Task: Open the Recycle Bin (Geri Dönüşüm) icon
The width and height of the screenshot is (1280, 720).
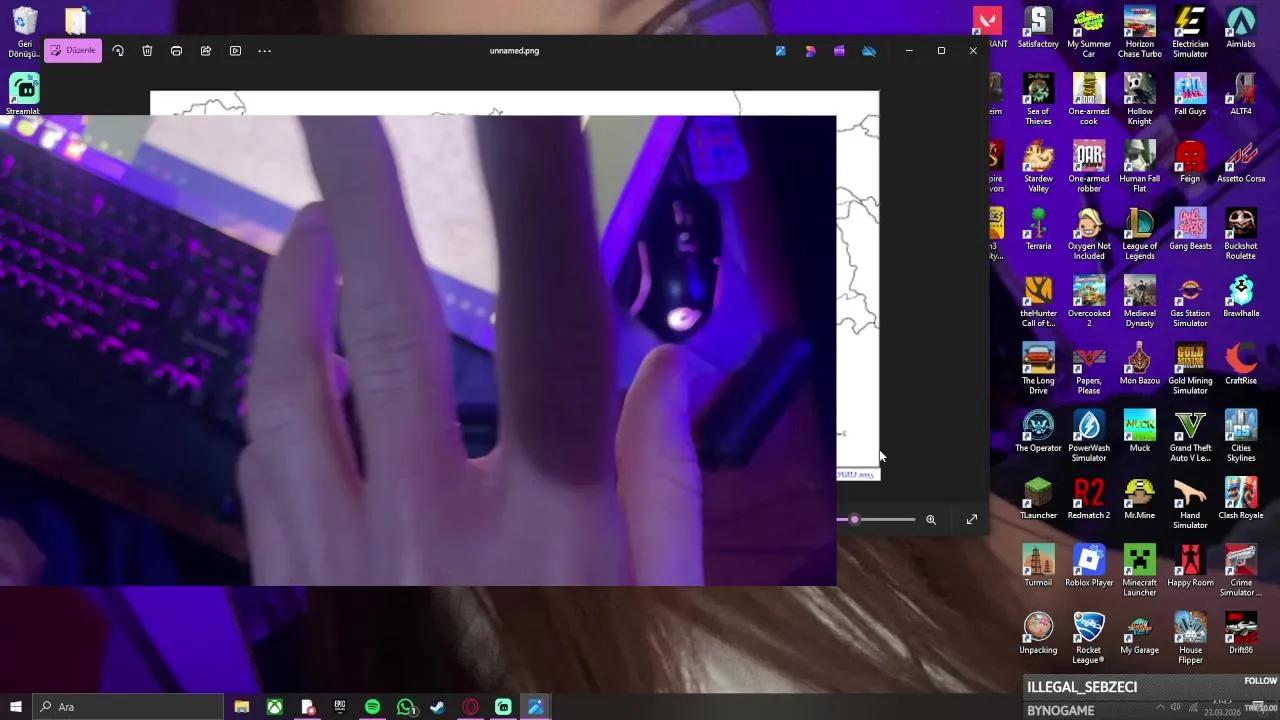Action: [x=25, y=32]
